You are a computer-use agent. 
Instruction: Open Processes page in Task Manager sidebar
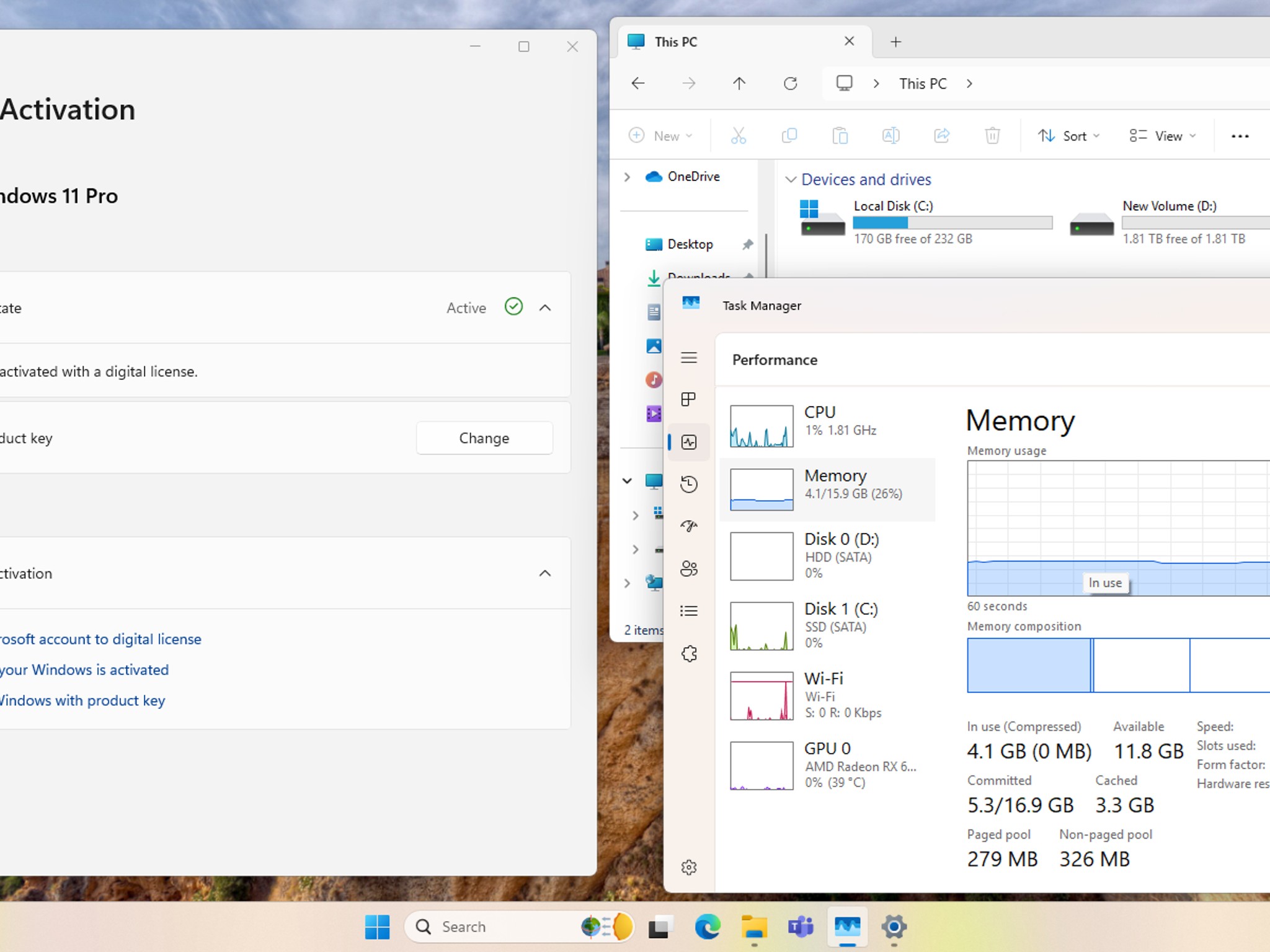[x=689, y=399]
